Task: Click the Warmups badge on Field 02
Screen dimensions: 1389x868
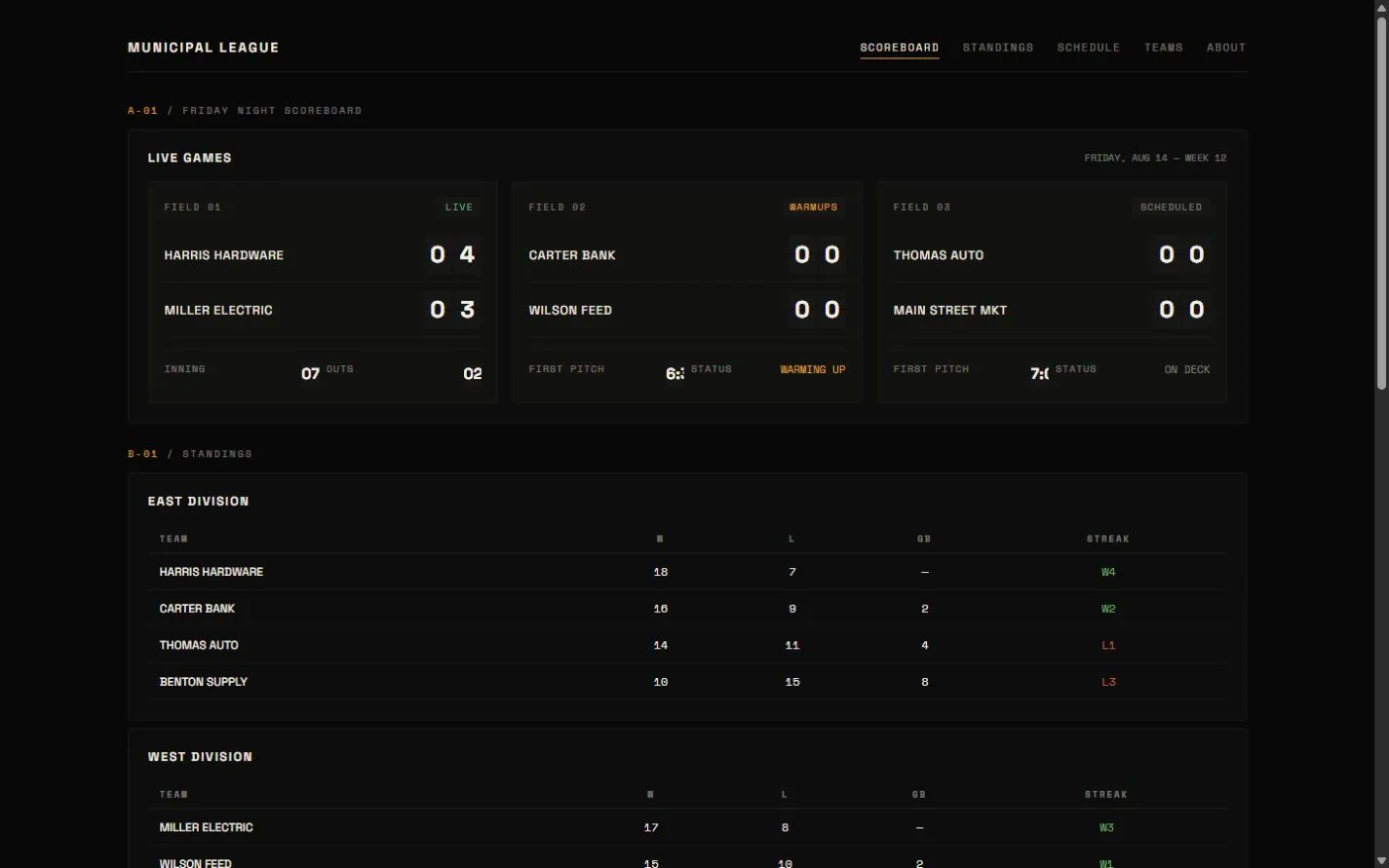Action: point(813,208)
